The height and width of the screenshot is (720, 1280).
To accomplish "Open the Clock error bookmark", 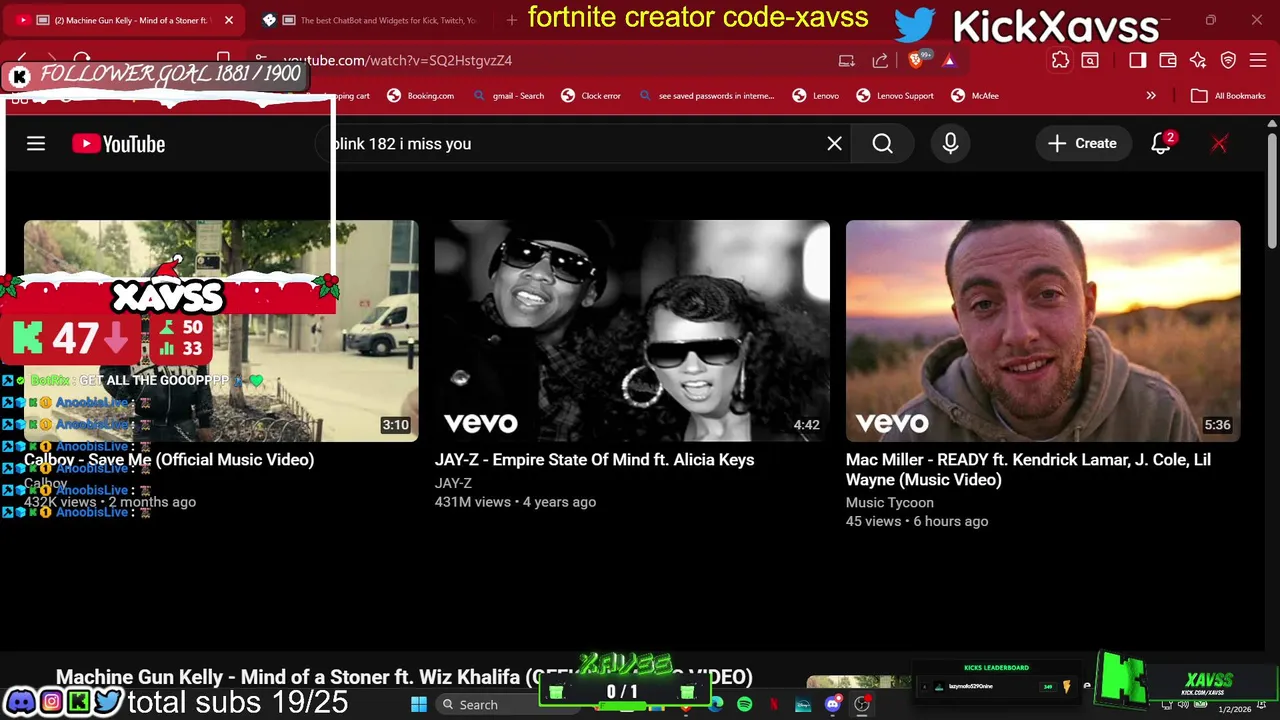I will point(591,96).
